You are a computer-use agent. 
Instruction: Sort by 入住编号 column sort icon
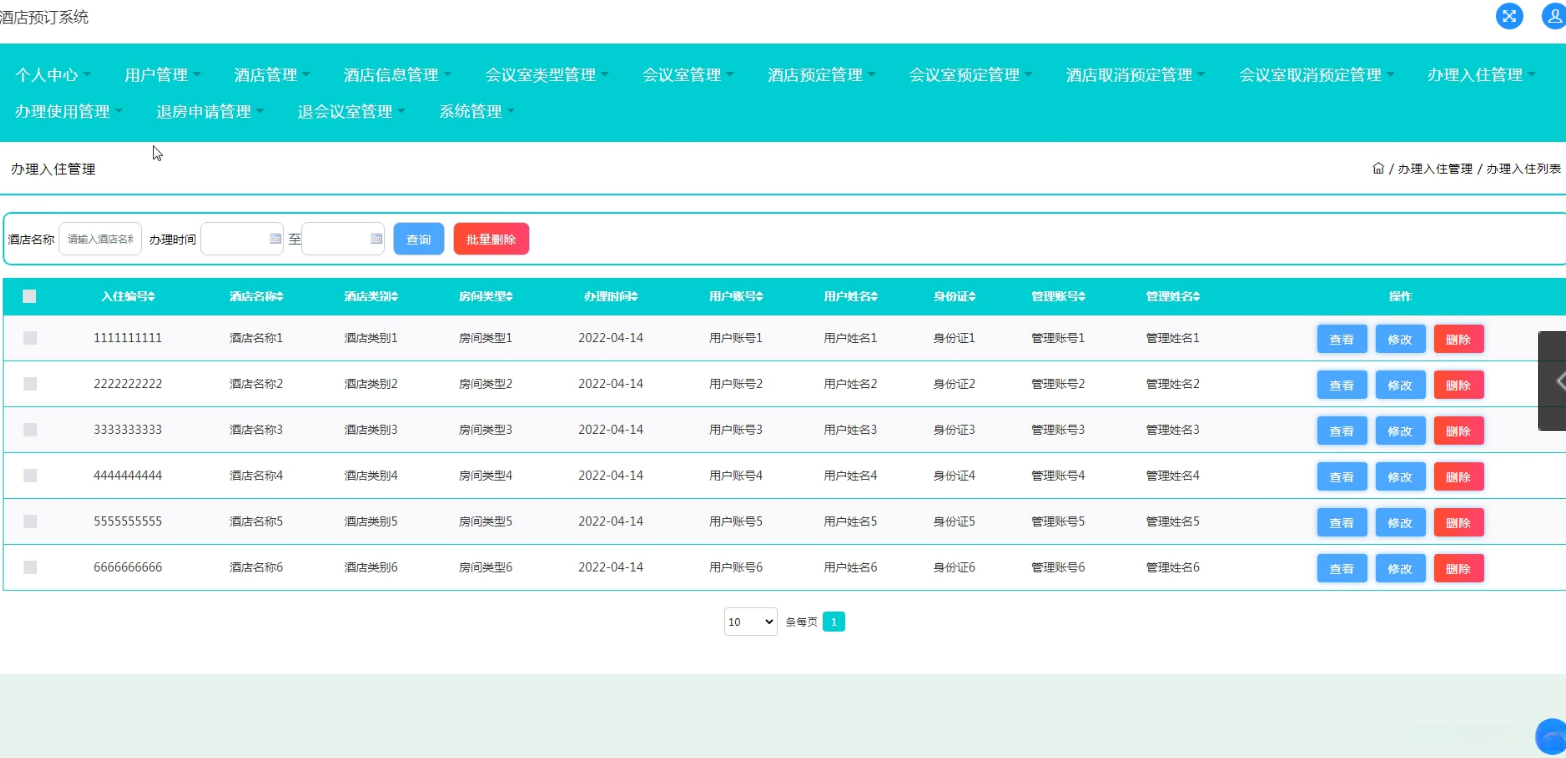coord(152,297)
